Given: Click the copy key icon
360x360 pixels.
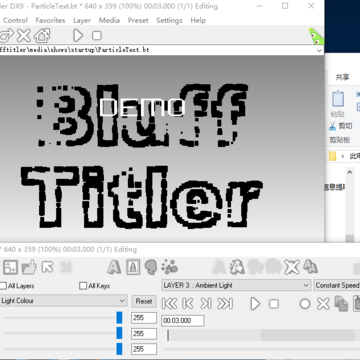Looking at the screenshot, I should click(341, 304).
